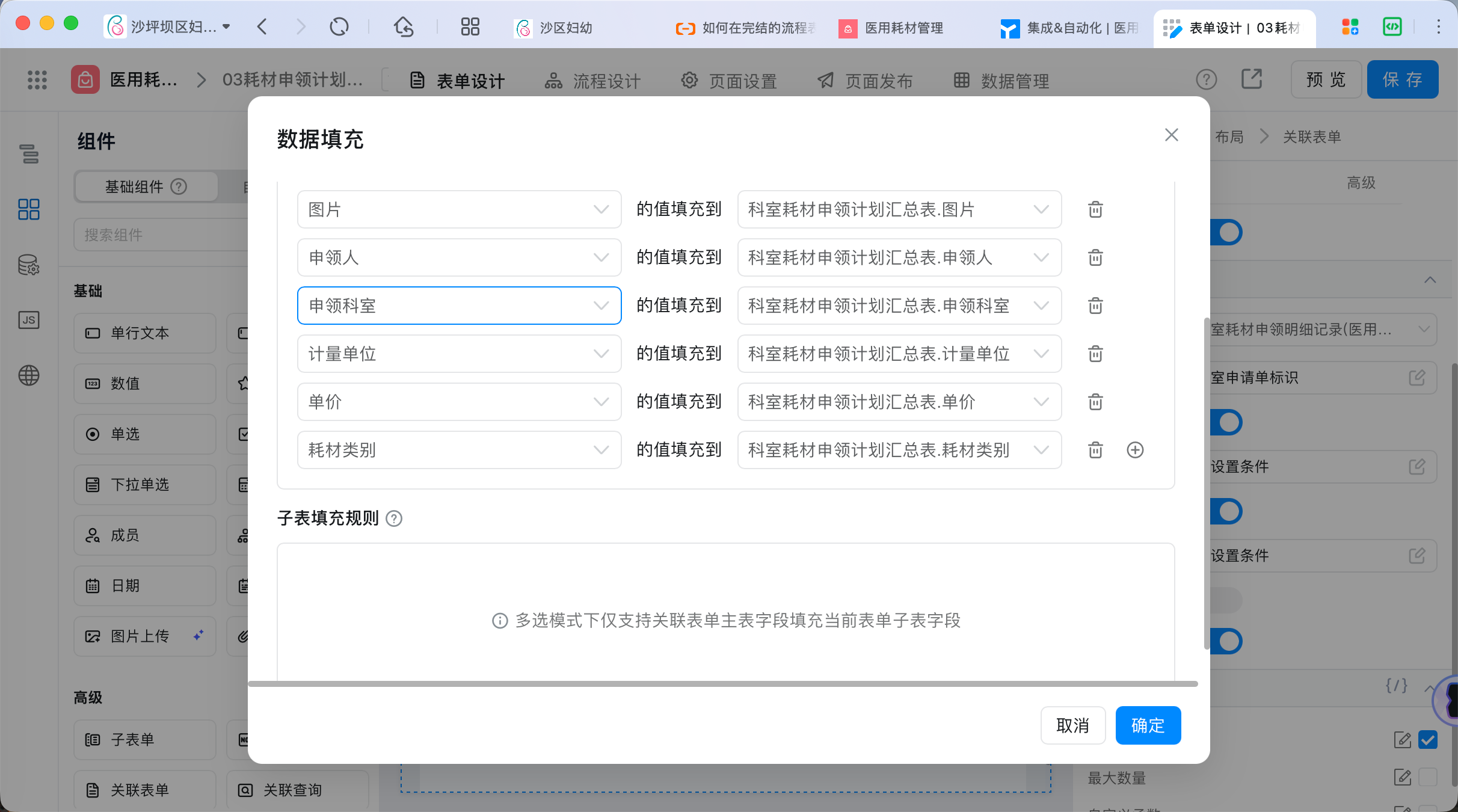This screenshot has width=1458, height=812.
Task: Open data source icon in sidebar
Action: (29, 265)
